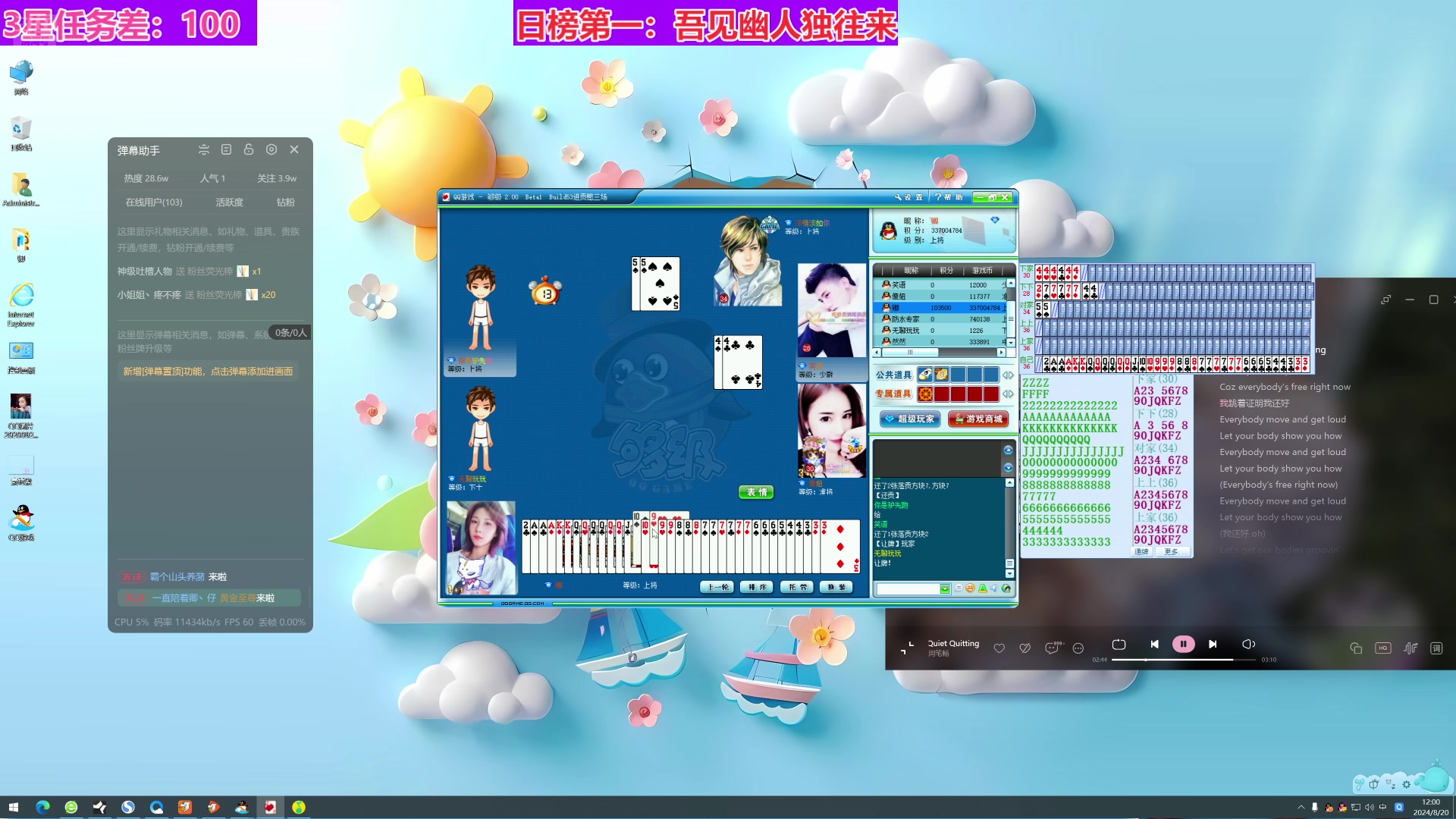The height and width of the screenshot is (819, 1456).
Task: Click the lower blue arrow above chat log
Action: tap(1008, 467)
